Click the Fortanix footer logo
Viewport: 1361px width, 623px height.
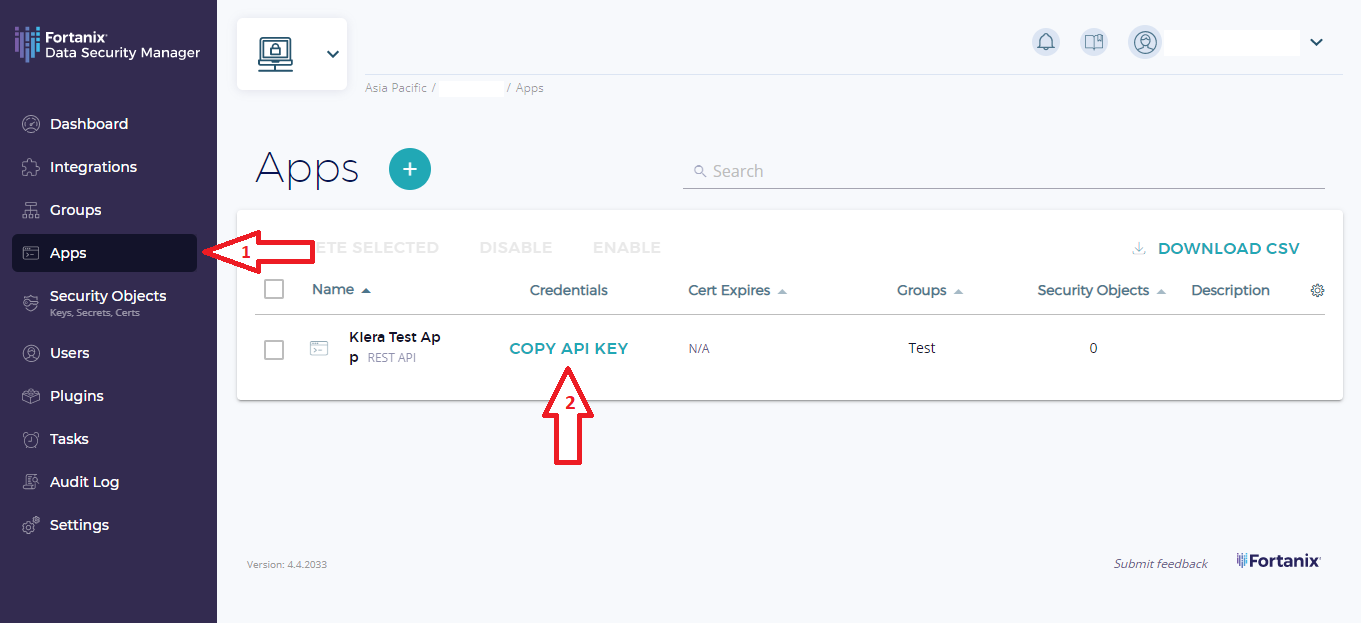1279,561
